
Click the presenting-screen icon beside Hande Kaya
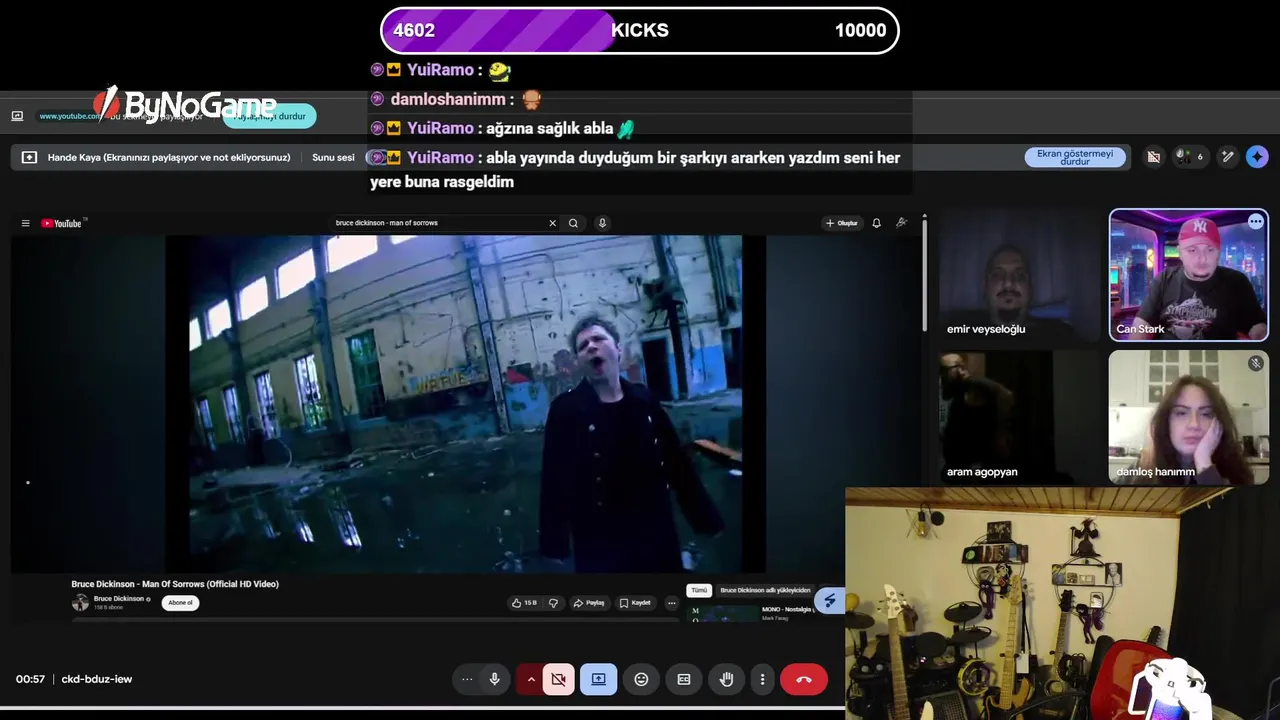(29, 157)
